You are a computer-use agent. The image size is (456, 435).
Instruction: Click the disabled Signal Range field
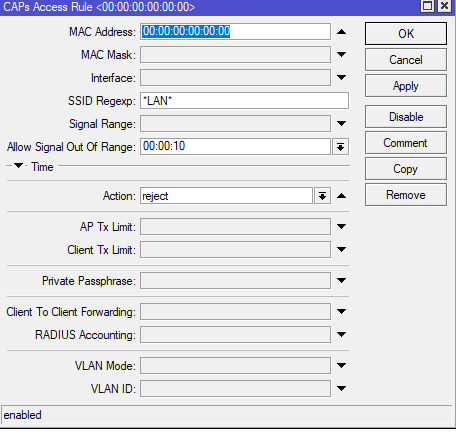235,124
